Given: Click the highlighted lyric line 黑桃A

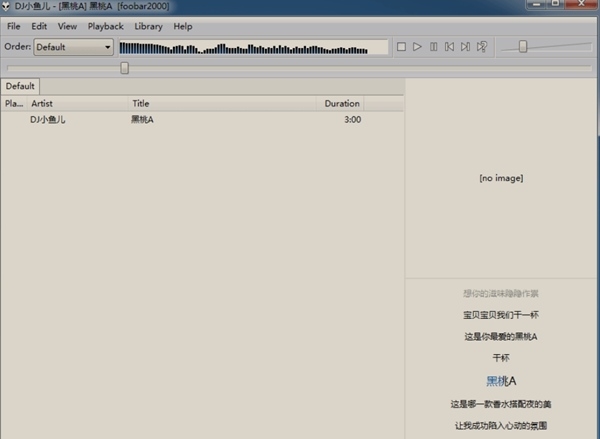Looking at the screenshot, I should [x=501, y=381].
